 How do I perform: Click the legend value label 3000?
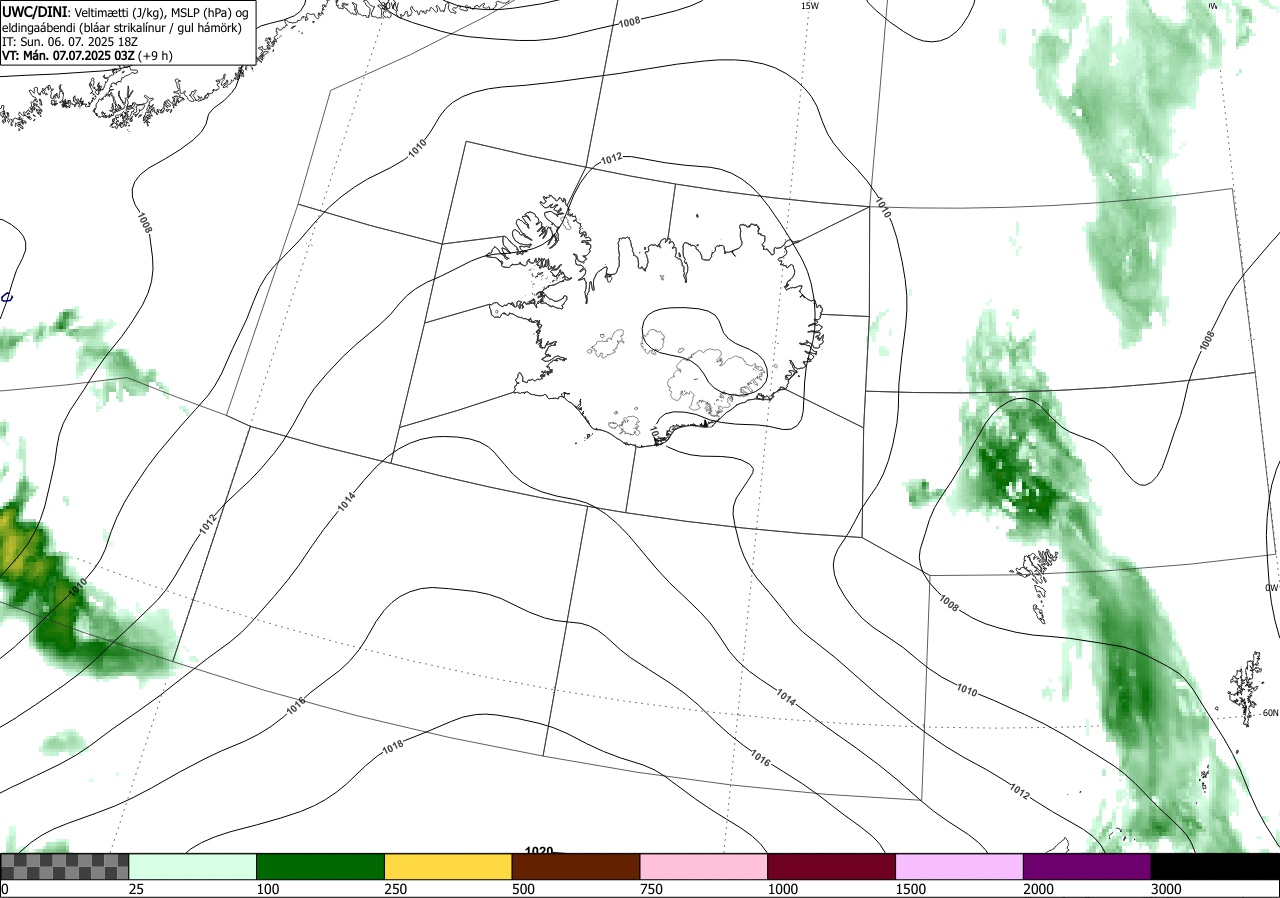click(1166, 889)
